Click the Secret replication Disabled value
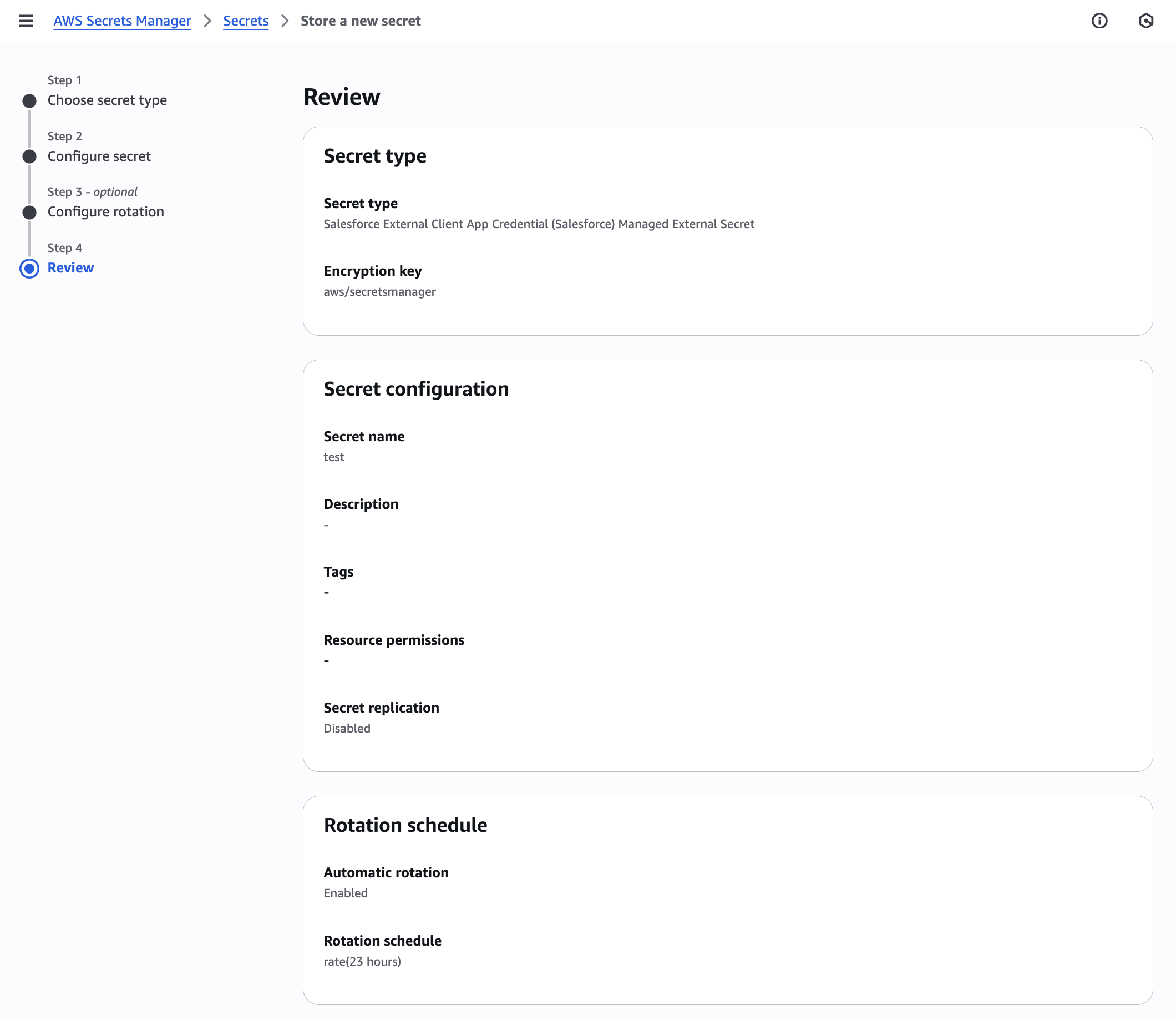Image resolution: width=1176 pixels, height=1020 pixels. [x=347, y=729]
